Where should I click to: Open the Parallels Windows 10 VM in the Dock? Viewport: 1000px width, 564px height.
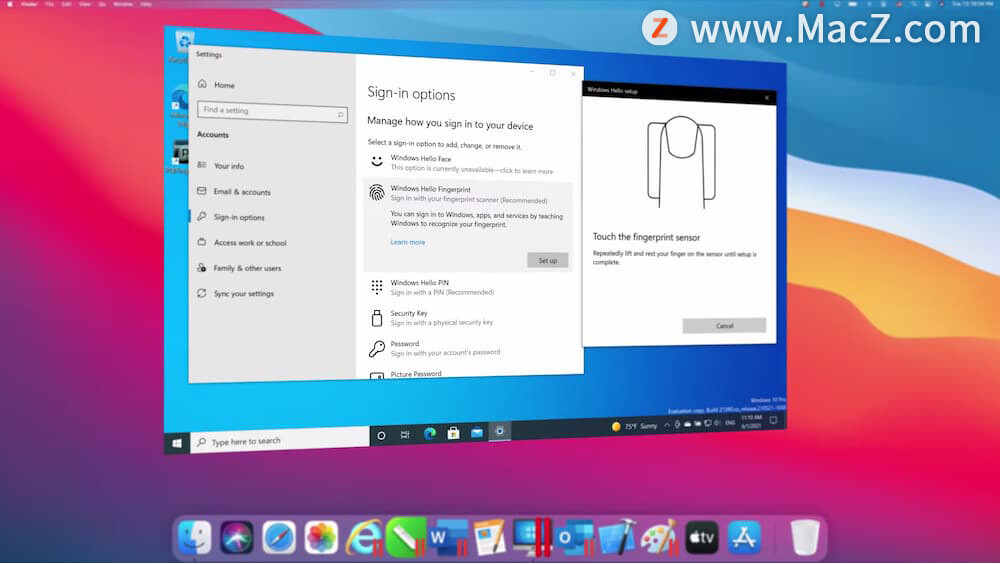coord(533,537)
